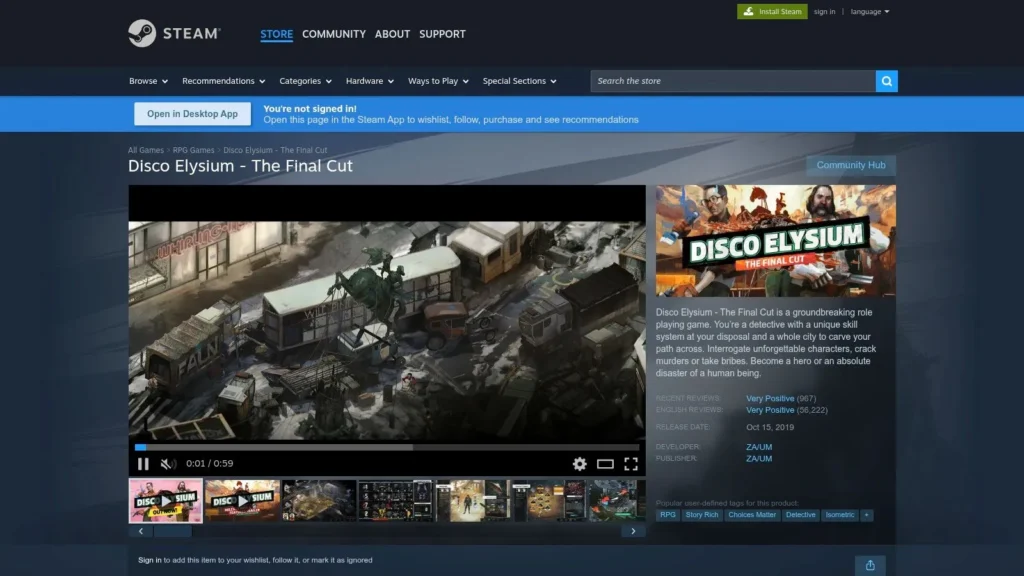Click the RPG tag

pyautogui.click(x=667, y=515)
